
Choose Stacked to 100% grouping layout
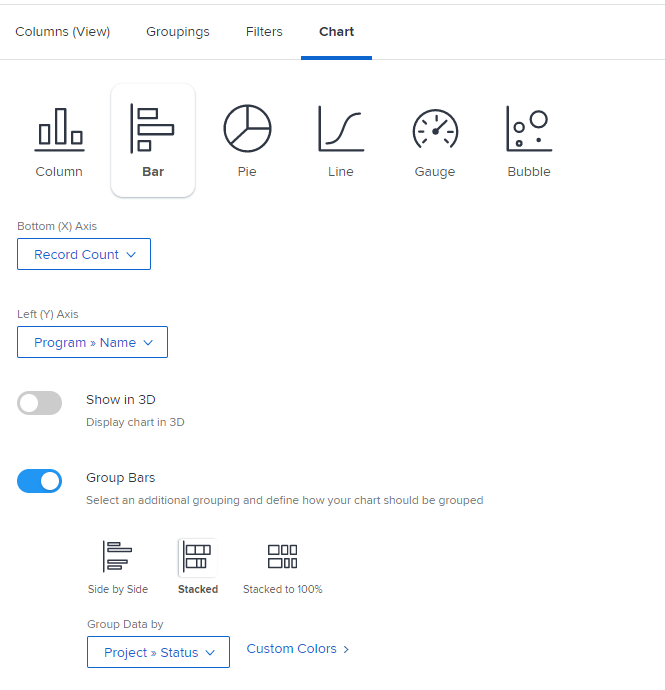282,557
